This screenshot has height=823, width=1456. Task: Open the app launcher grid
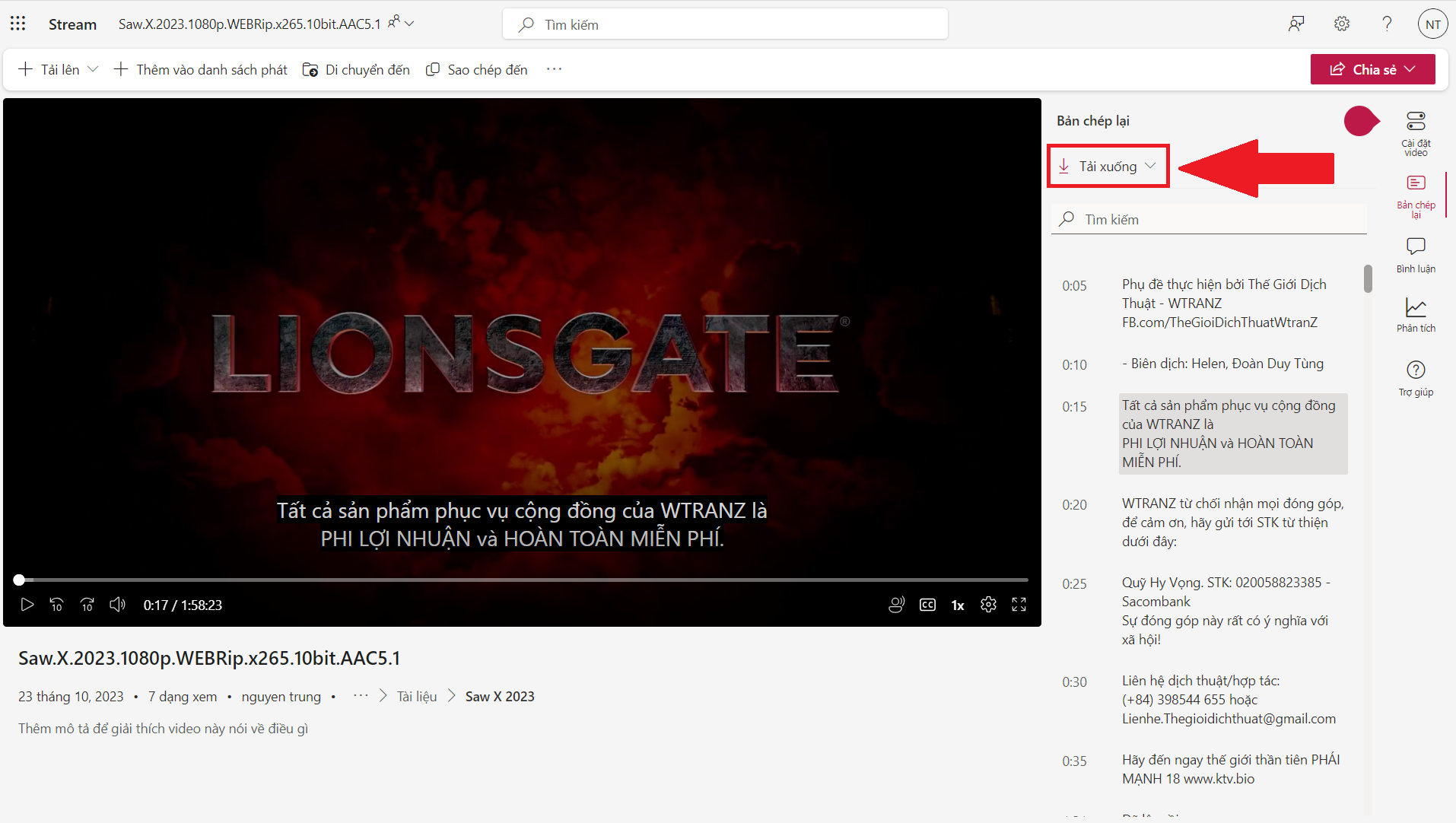pyautogui.click(x=18, y=24)
